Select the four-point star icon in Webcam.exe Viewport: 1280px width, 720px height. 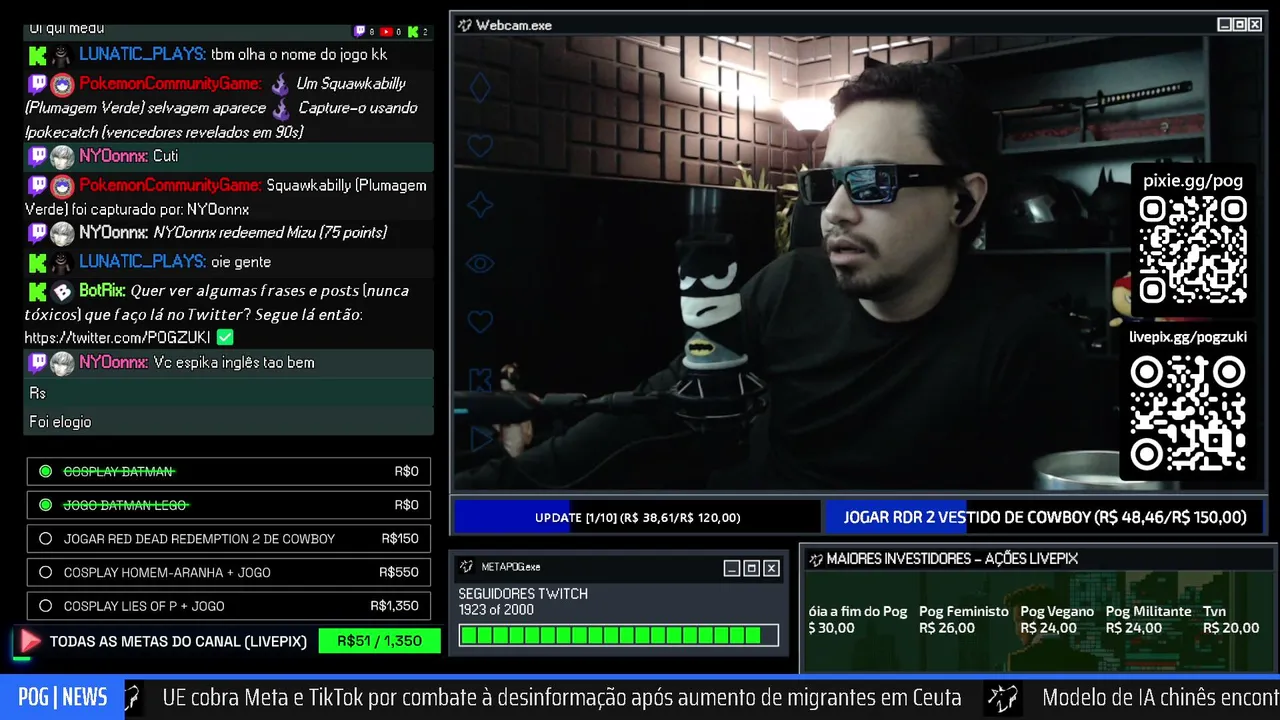pyautogui.click(x=481, y=205)
